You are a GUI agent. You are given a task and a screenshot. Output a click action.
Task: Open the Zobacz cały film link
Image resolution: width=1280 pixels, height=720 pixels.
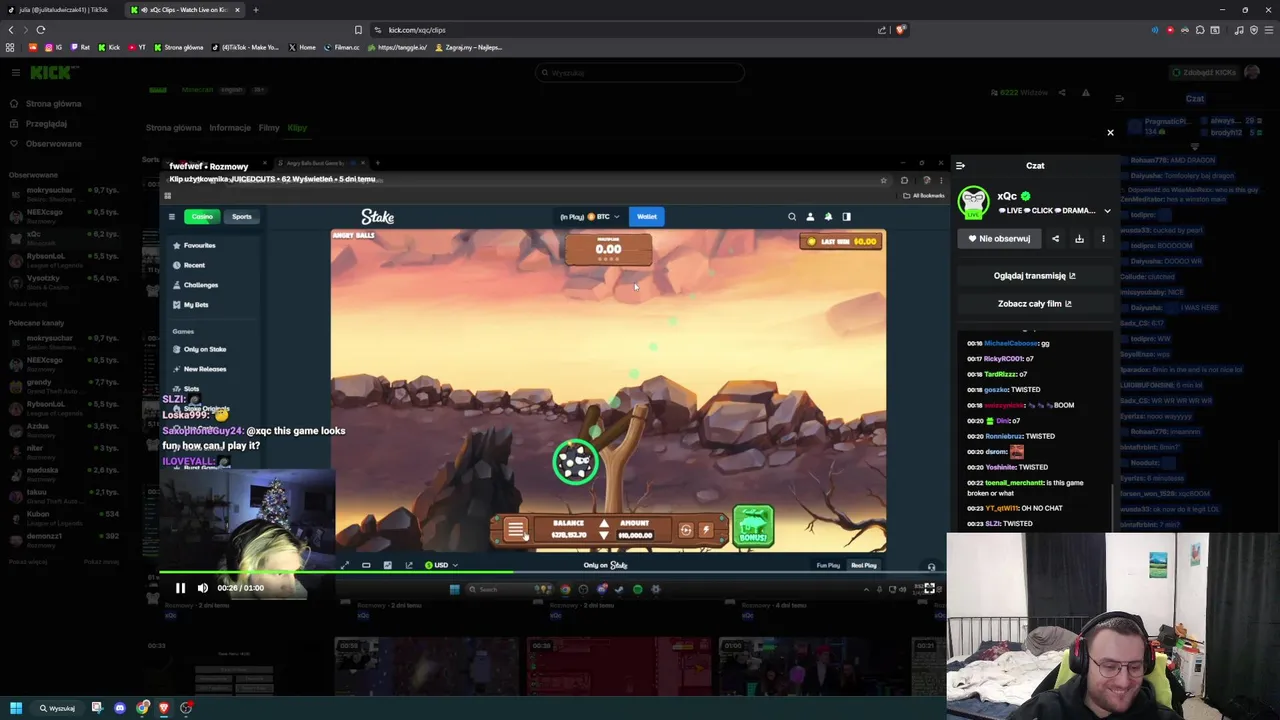point(1034,304)
